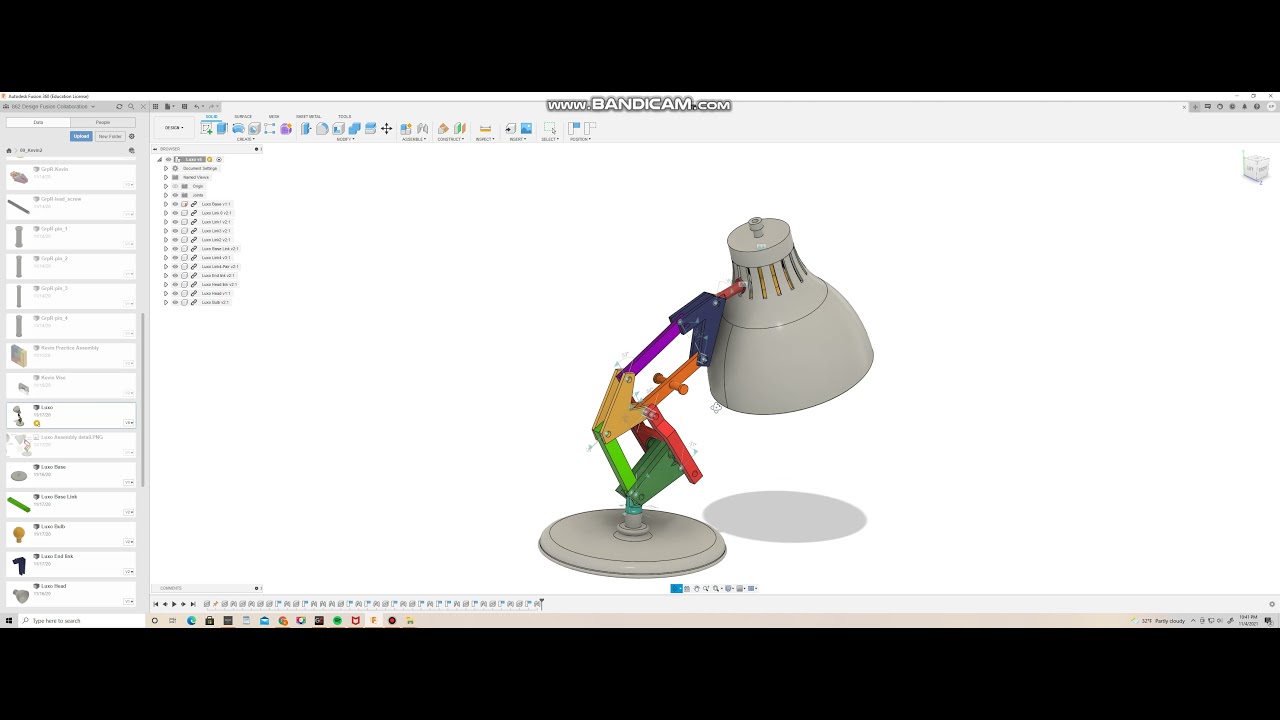Open the GrpB pin_1 file
The height and width of the screenshot is (720, 1280).
[71, 236]
